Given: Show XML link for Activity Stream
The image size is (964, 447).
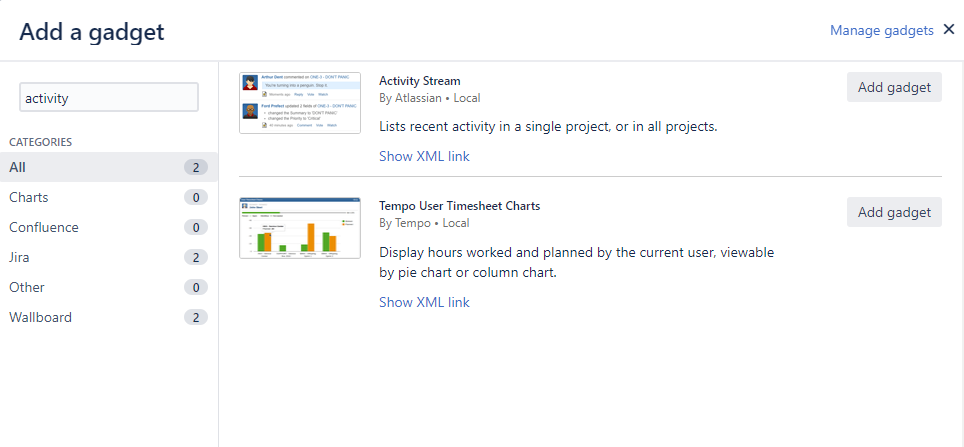Looking at the screenshot, I should point(424,156).
